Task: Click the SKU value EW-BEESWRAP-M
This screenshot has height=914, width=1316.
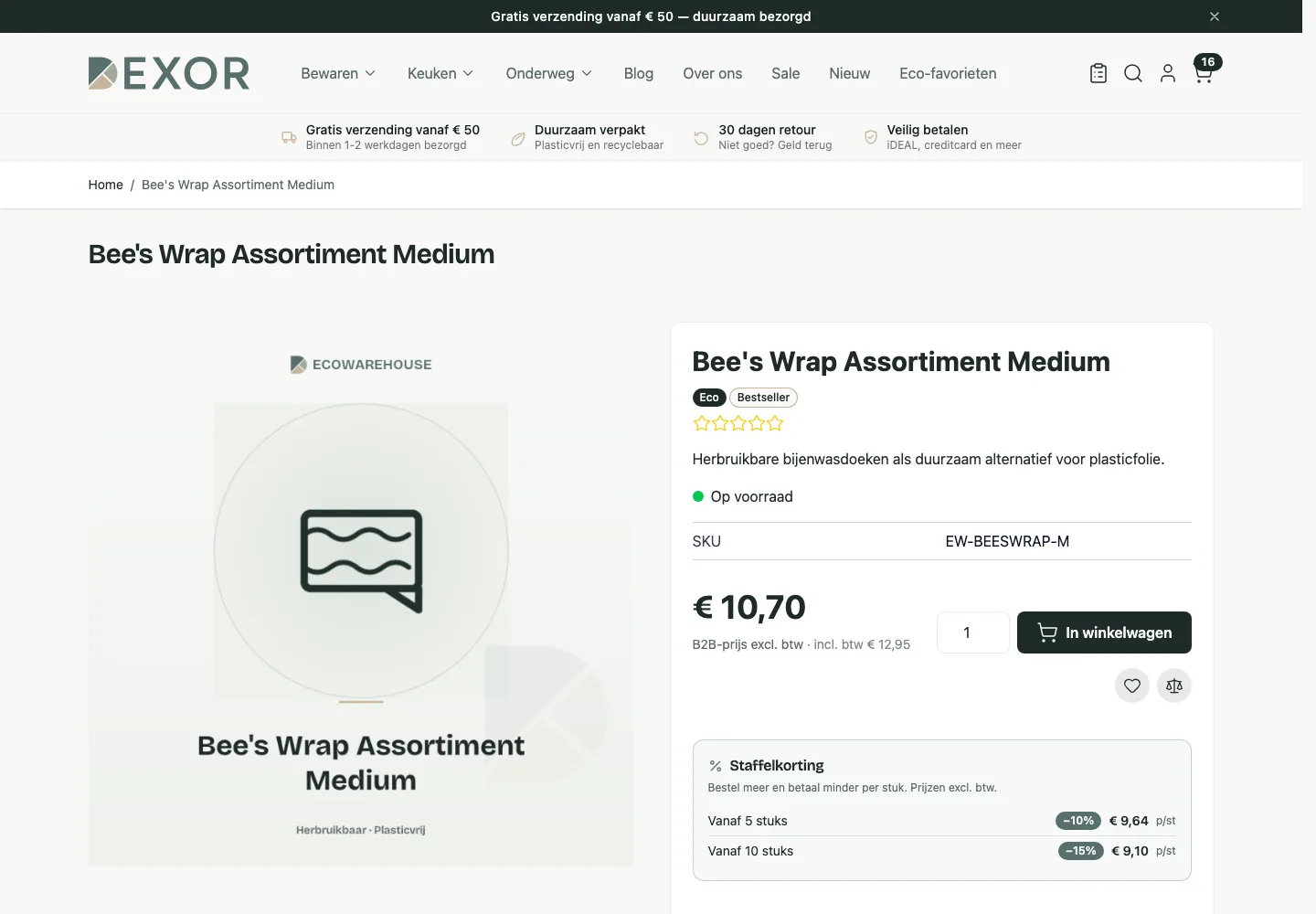Action: tap(1007, 541)
